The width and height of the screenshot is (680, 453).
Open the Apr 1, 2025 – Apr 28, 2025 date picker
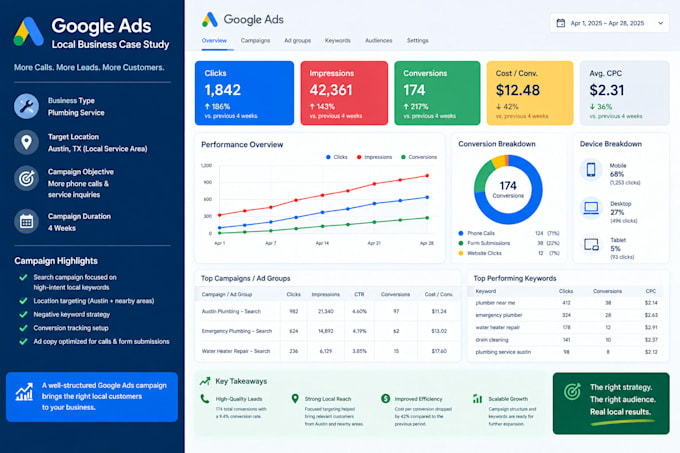609,23
